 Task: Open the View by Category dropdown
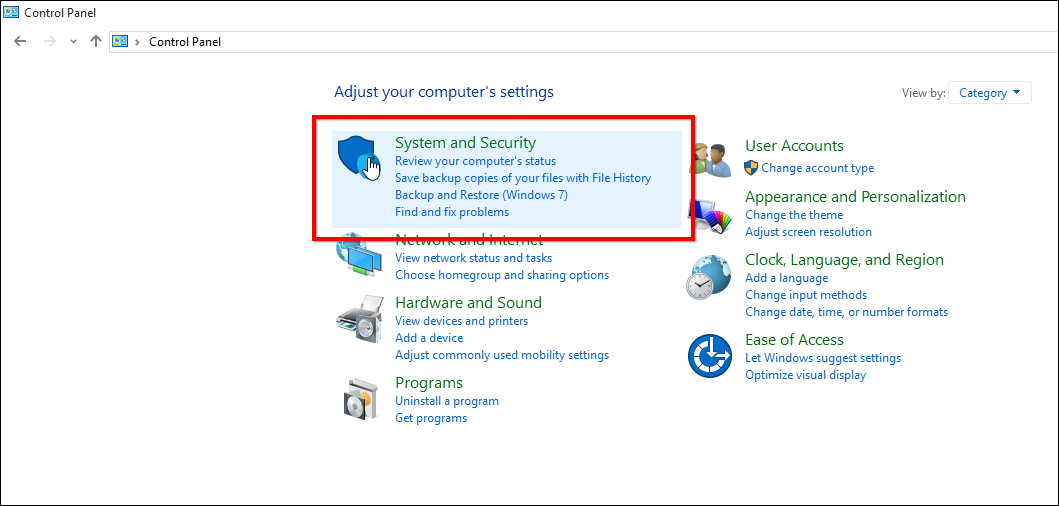point(989,93)
